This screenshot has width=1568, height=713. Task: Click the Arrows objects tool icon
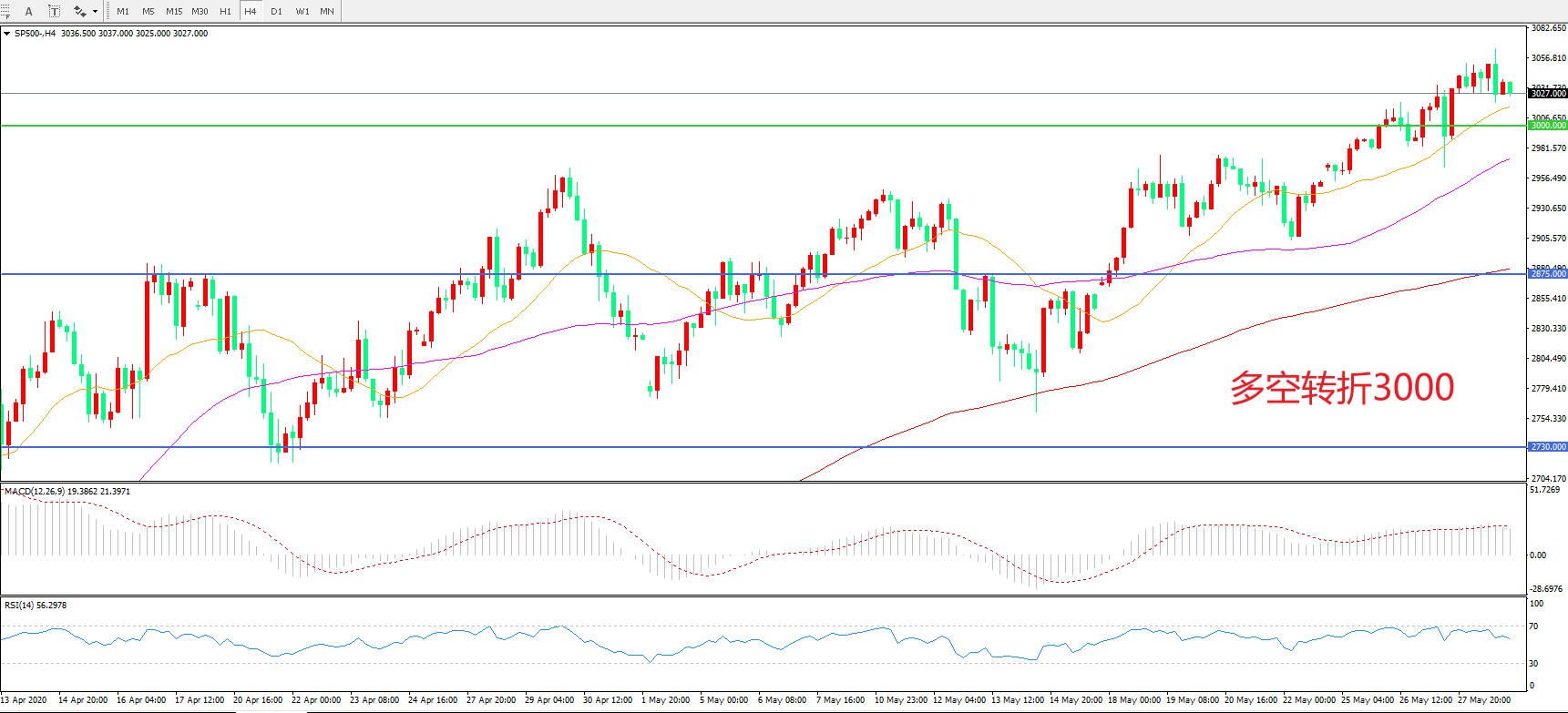79,11
